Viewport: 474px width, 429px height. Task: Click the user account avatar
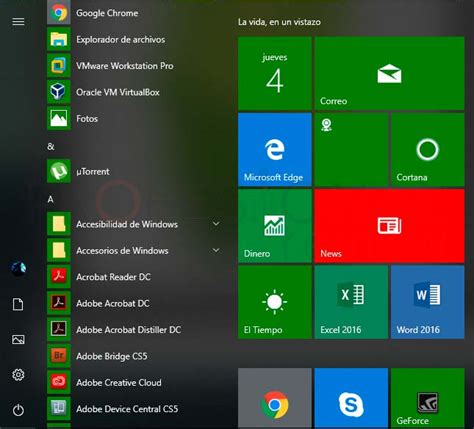click(18, 268)
